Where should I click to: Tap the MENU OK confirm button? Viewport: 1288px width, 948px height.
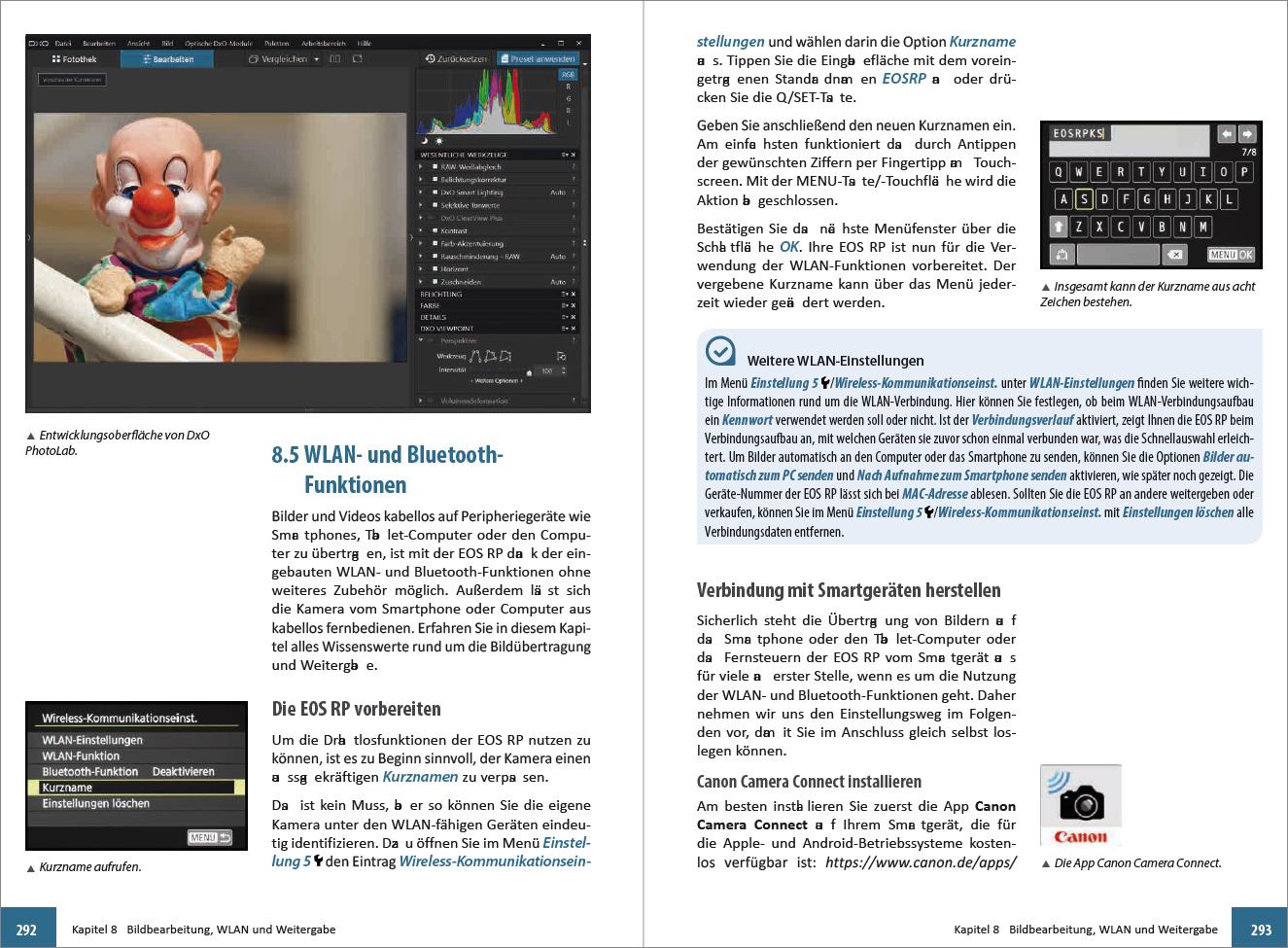pyautogui.click(x=1231, y=255)
